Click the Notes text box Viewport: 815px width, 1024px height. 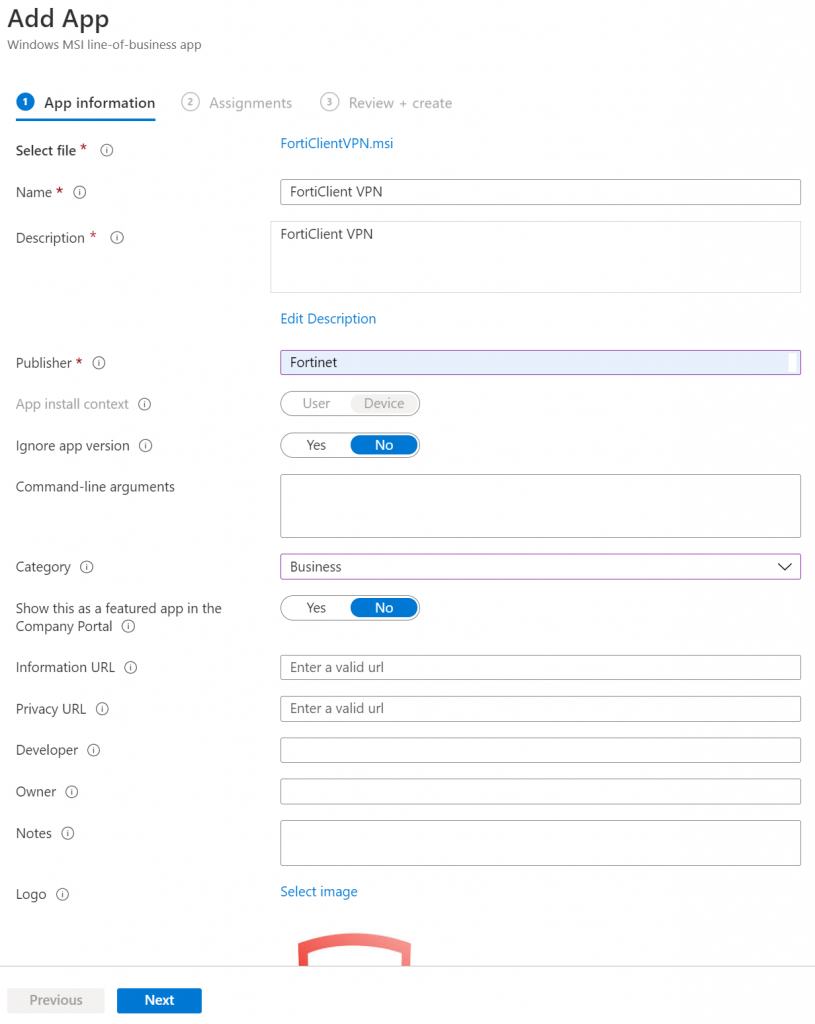(540, 843)
